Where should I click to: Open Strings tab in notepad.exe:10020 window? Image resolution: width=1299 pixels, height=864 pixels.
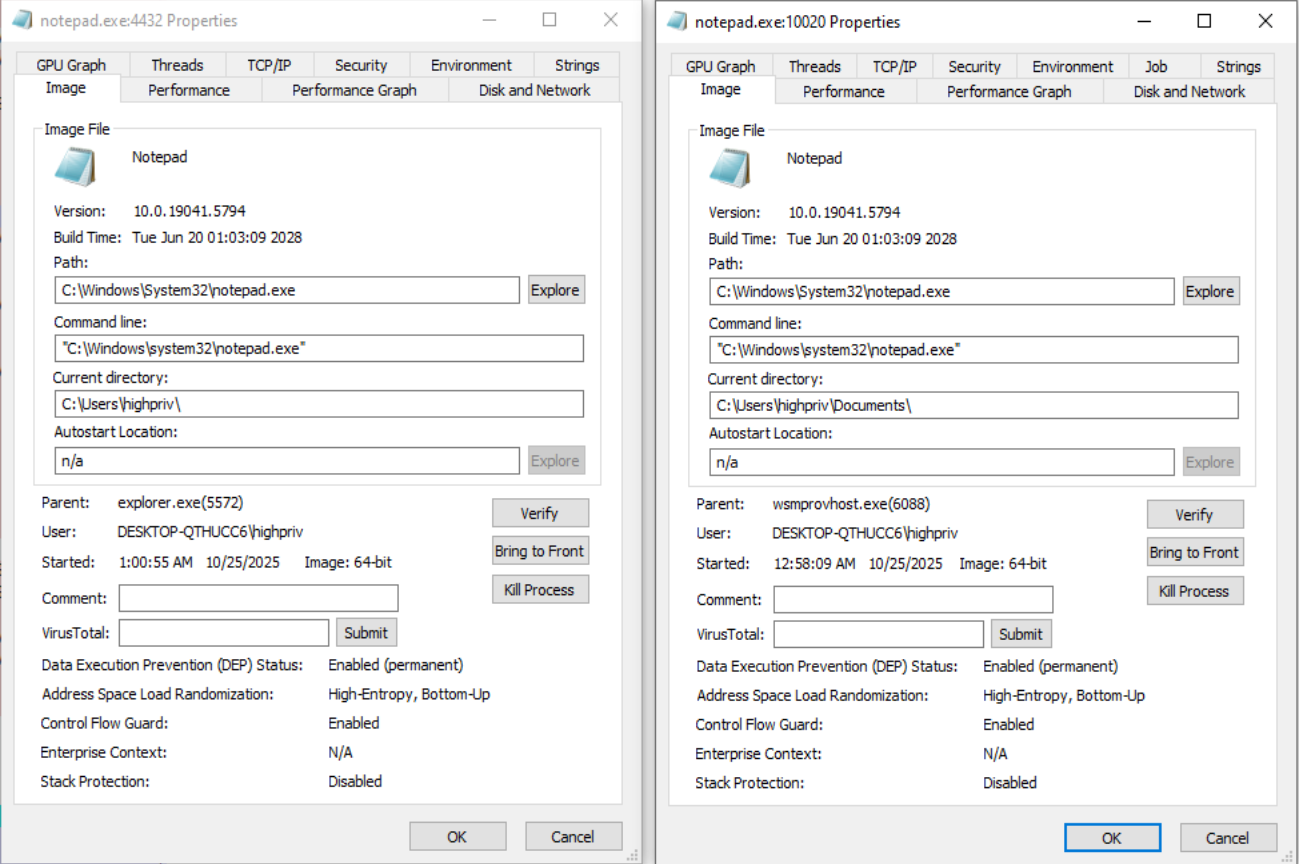1238,67
